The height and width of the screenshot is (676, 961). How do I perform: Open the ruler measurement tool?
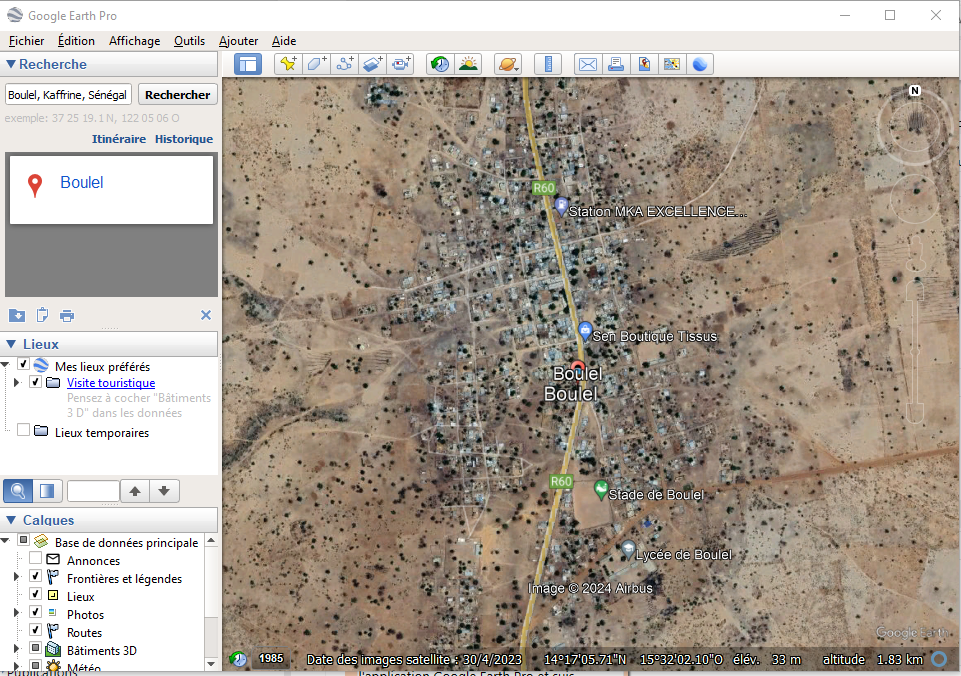[547, 64]
